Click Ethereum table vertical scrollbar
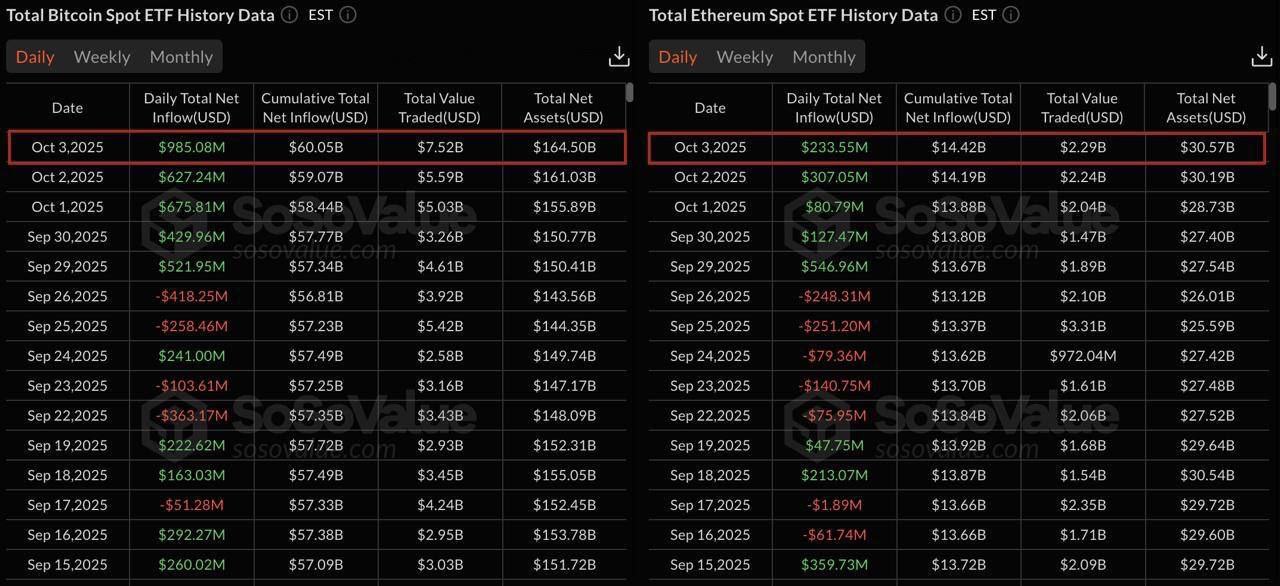The width and height of the screenshot is (1280, 586). (x=1272, y=95)
